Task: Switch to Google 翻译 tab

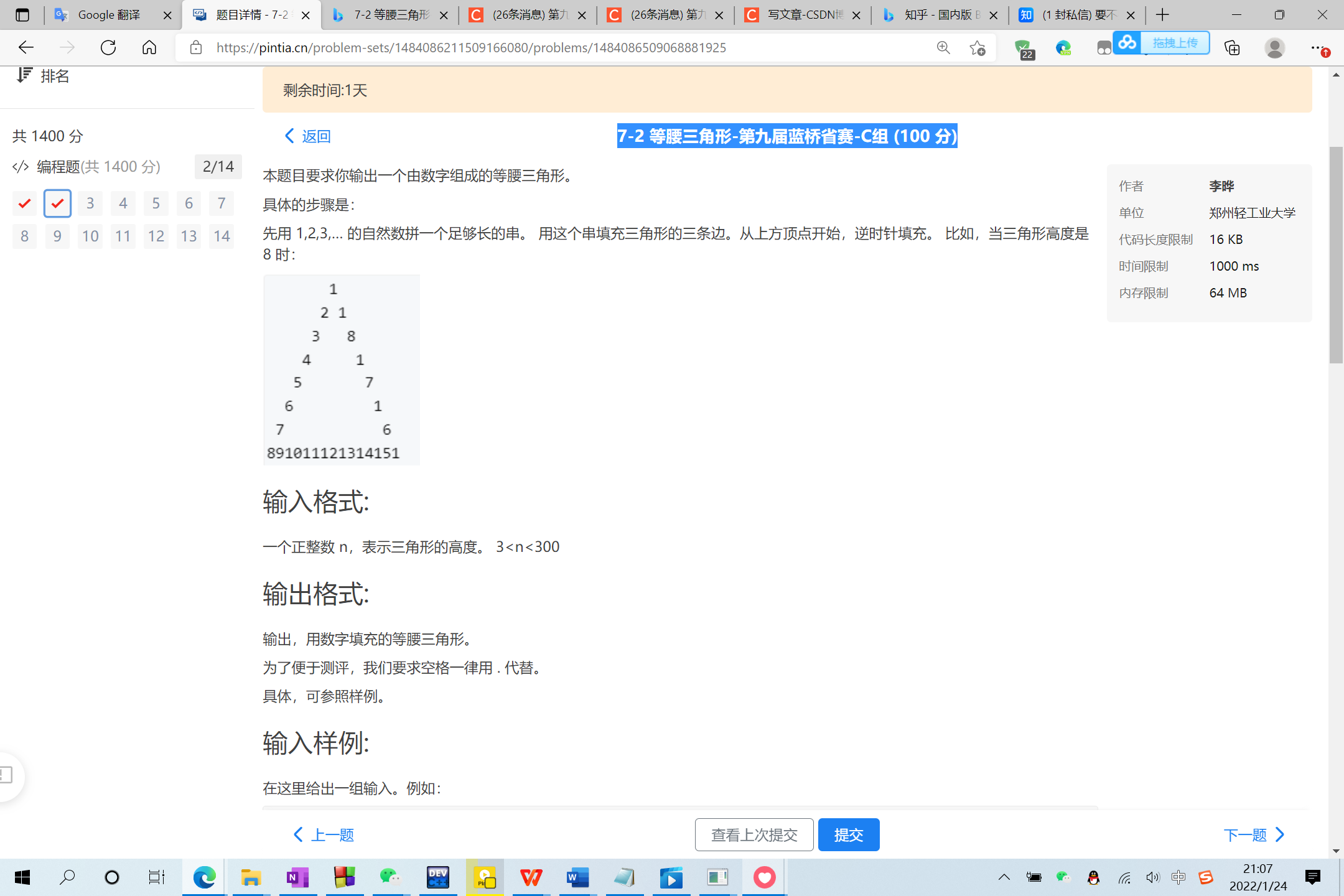Action: click(109, 15)
